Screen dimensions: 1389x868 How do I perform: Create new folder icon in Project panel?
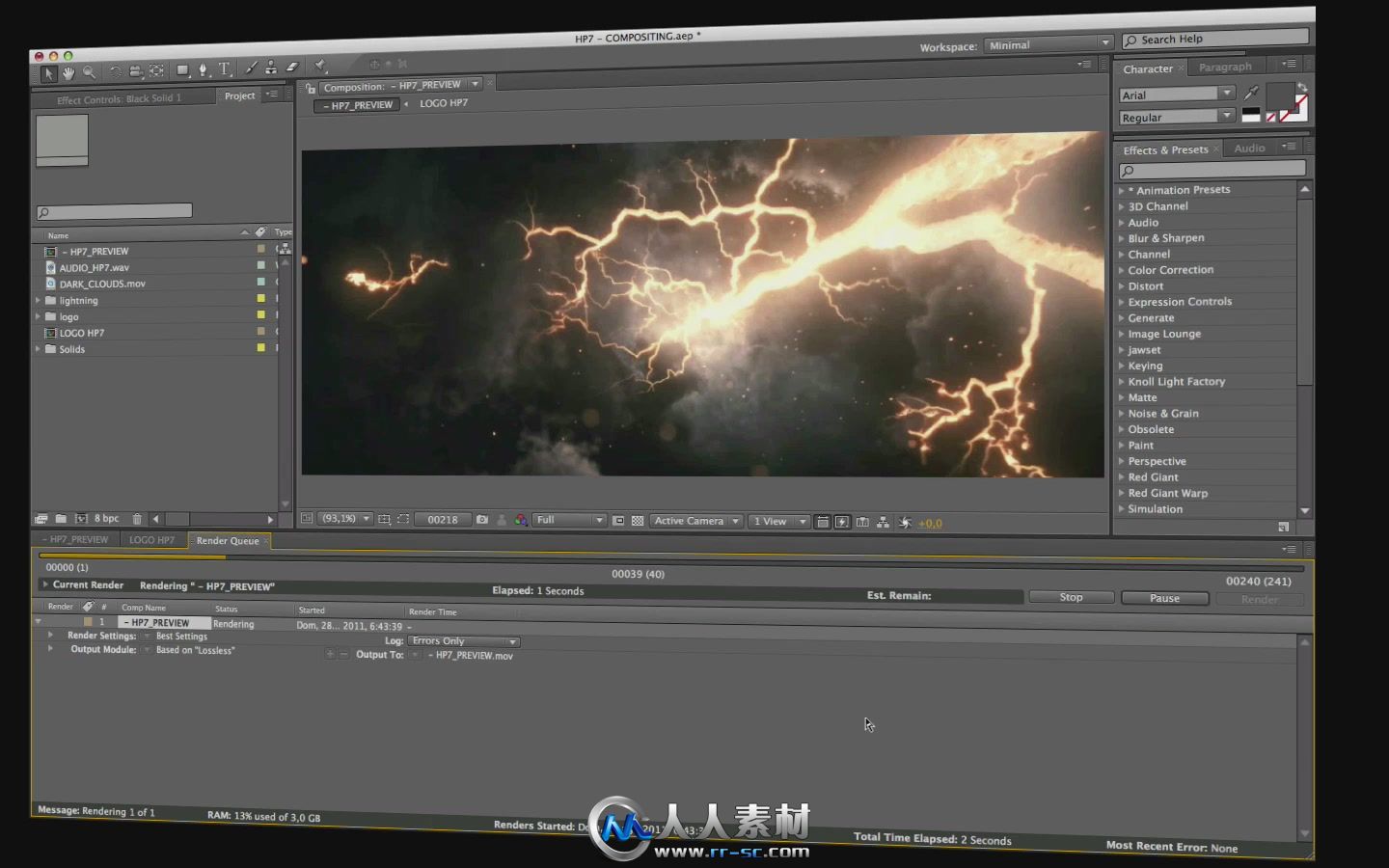click(61, 519)
